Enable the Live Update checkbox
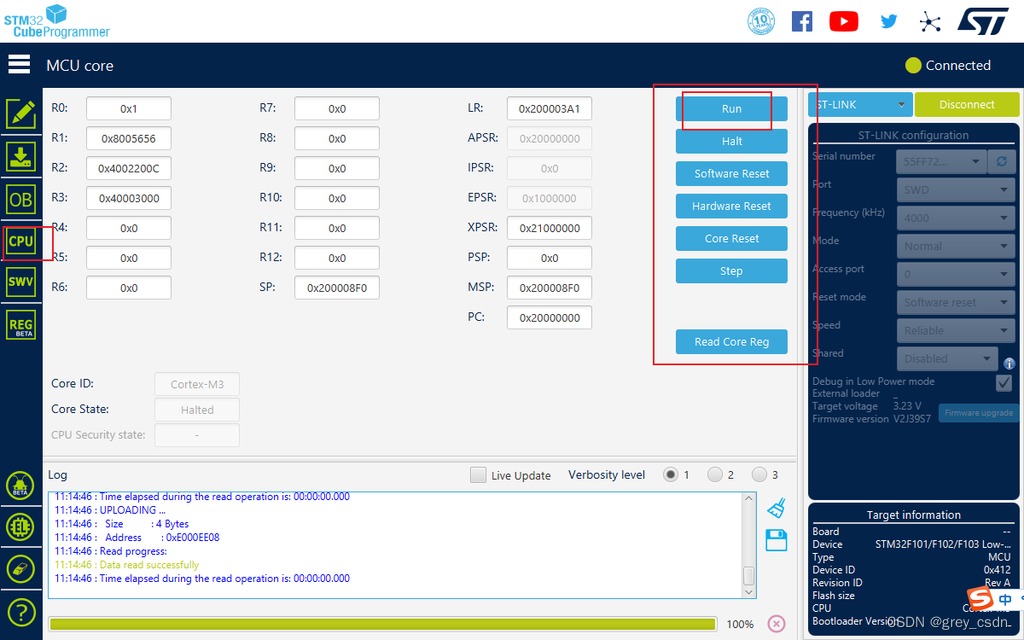This screenshot has height=640, width=1024. 478,475
